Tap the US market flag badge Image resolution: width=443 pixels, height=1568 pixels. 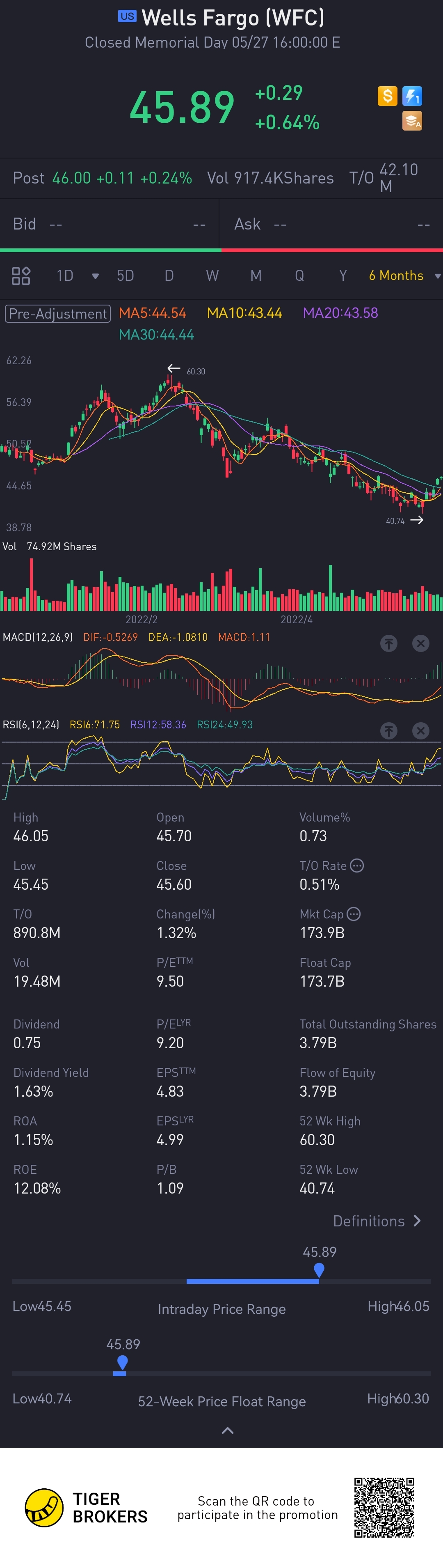(x=127, y=16)
